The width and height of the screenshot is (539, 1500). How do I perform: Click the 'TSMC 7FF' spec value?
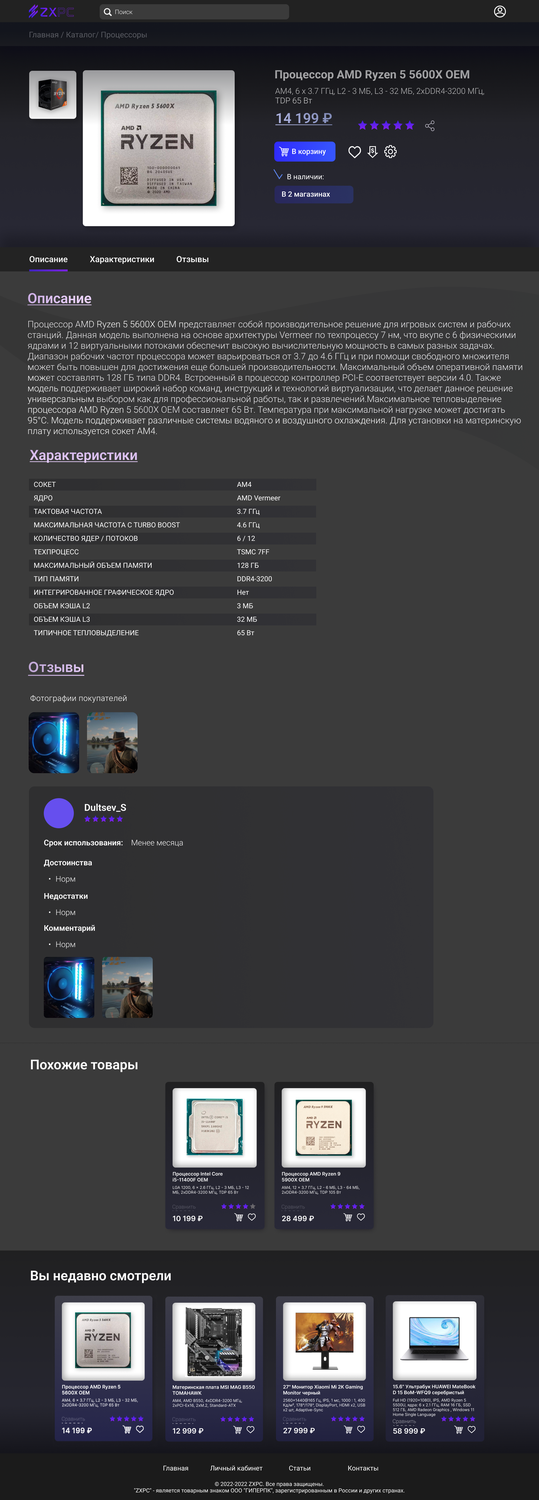[x=253, y=552]
